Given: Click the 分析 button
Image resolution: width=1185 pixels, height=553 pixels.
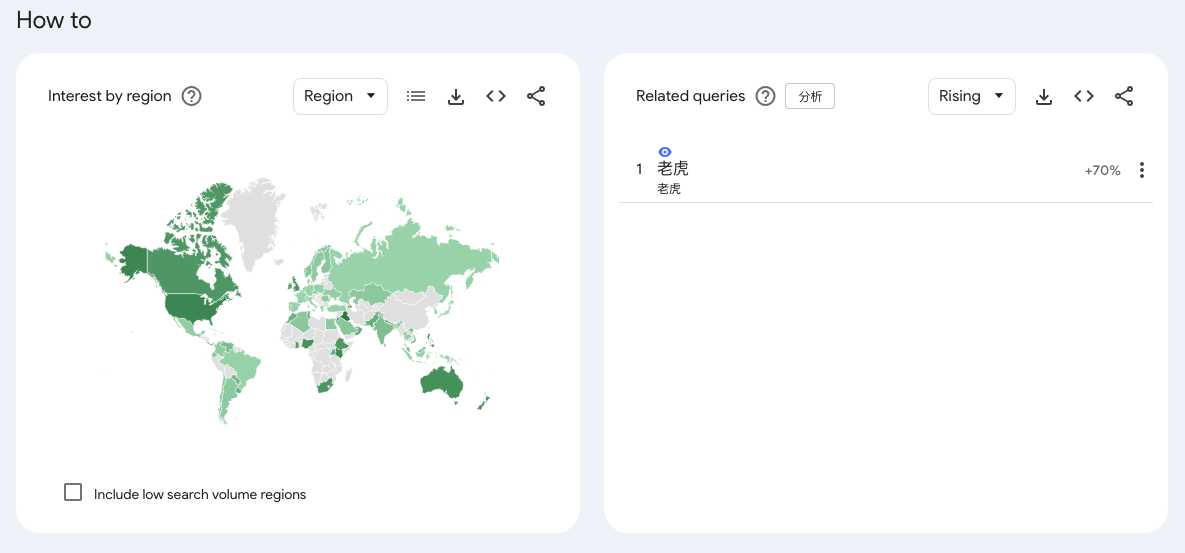Looking at the screenshot, I should pos(810,97).
